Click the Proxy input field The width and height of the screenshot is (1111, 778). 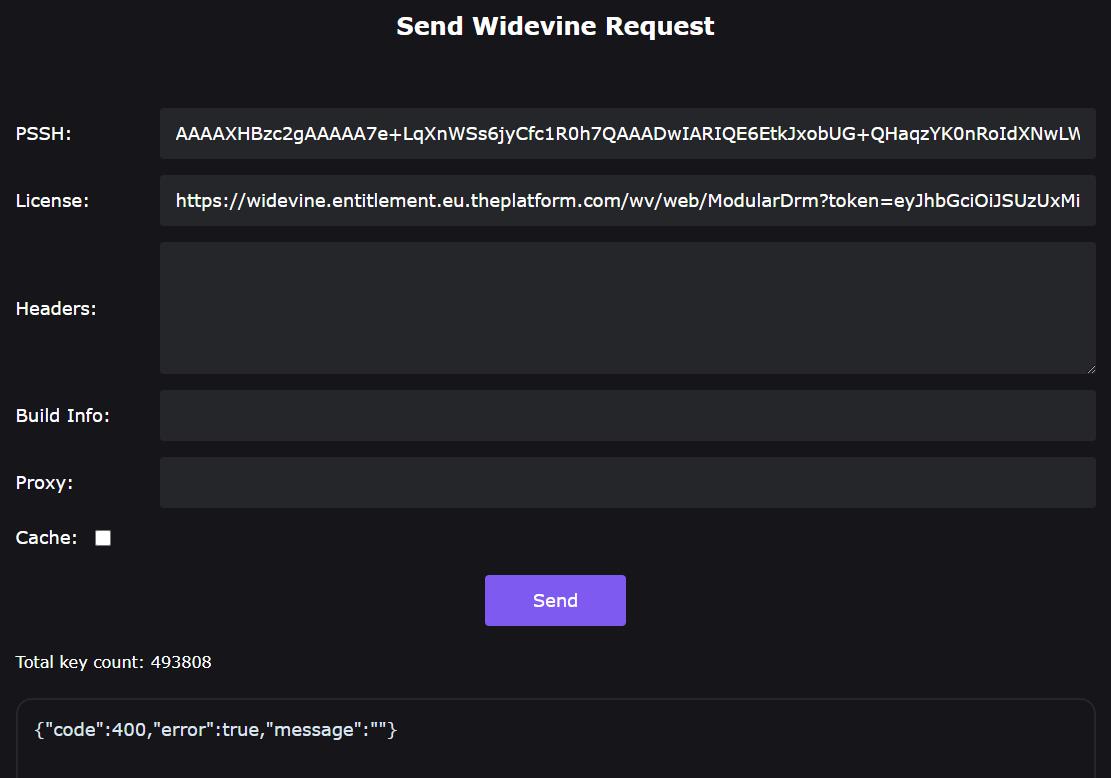tap(627, 482)
